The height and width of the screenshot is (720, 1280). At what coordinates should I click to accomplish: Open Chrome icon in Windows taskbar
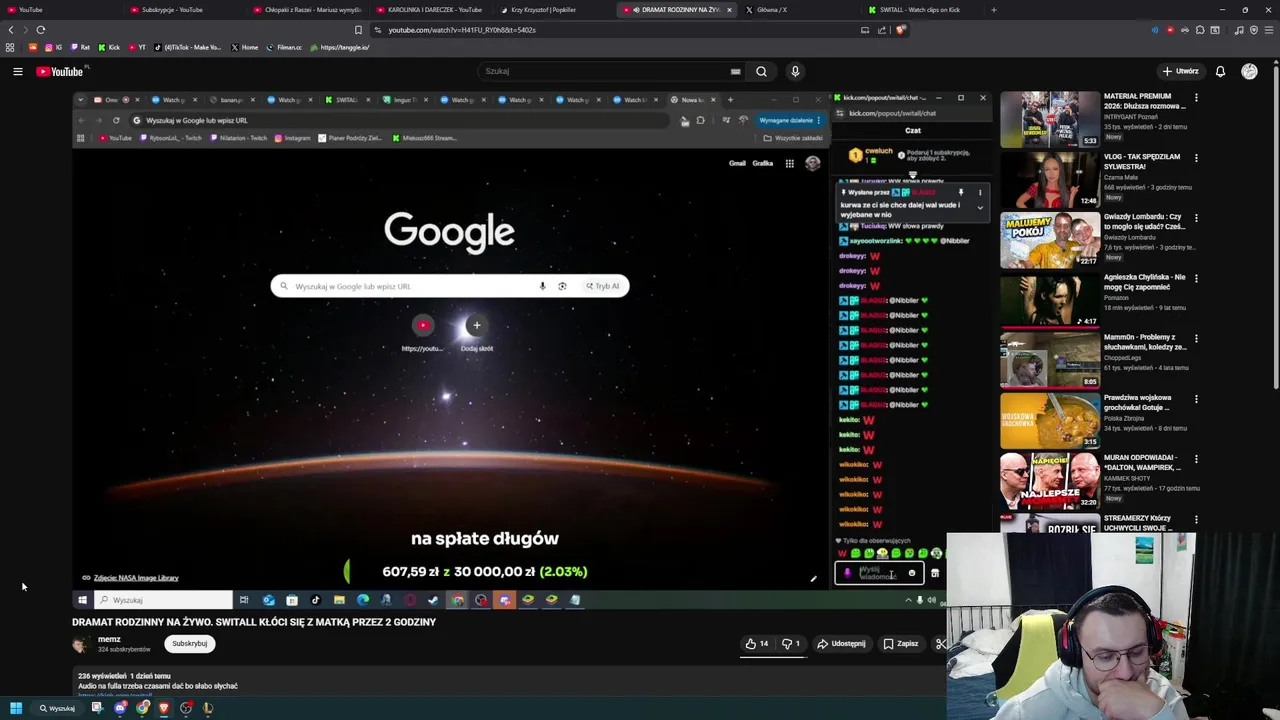pyautogui.click(x=143, y=708)
